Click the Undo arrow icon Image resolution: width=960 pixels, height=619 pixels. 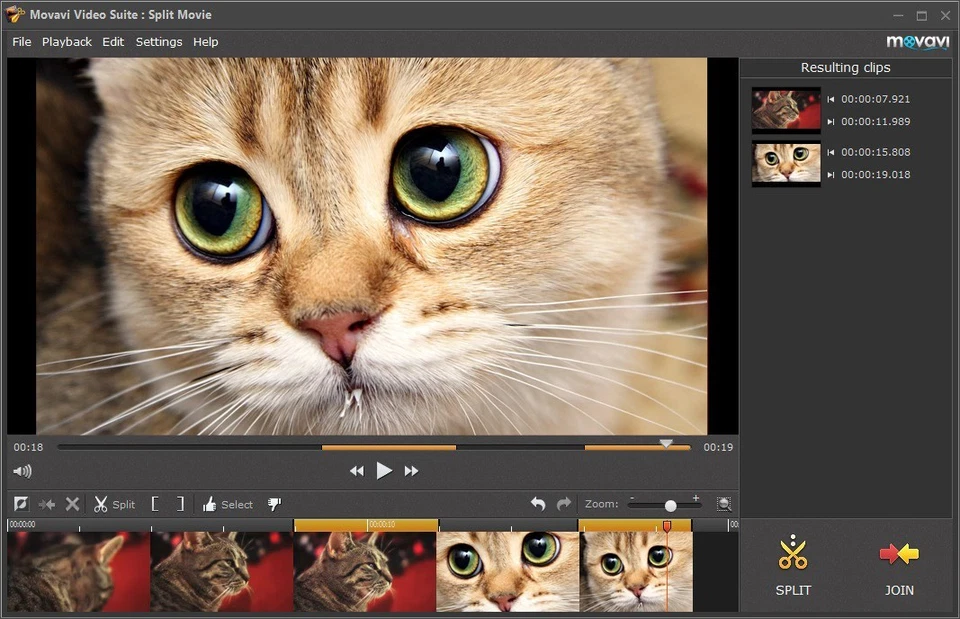(538, 504)
